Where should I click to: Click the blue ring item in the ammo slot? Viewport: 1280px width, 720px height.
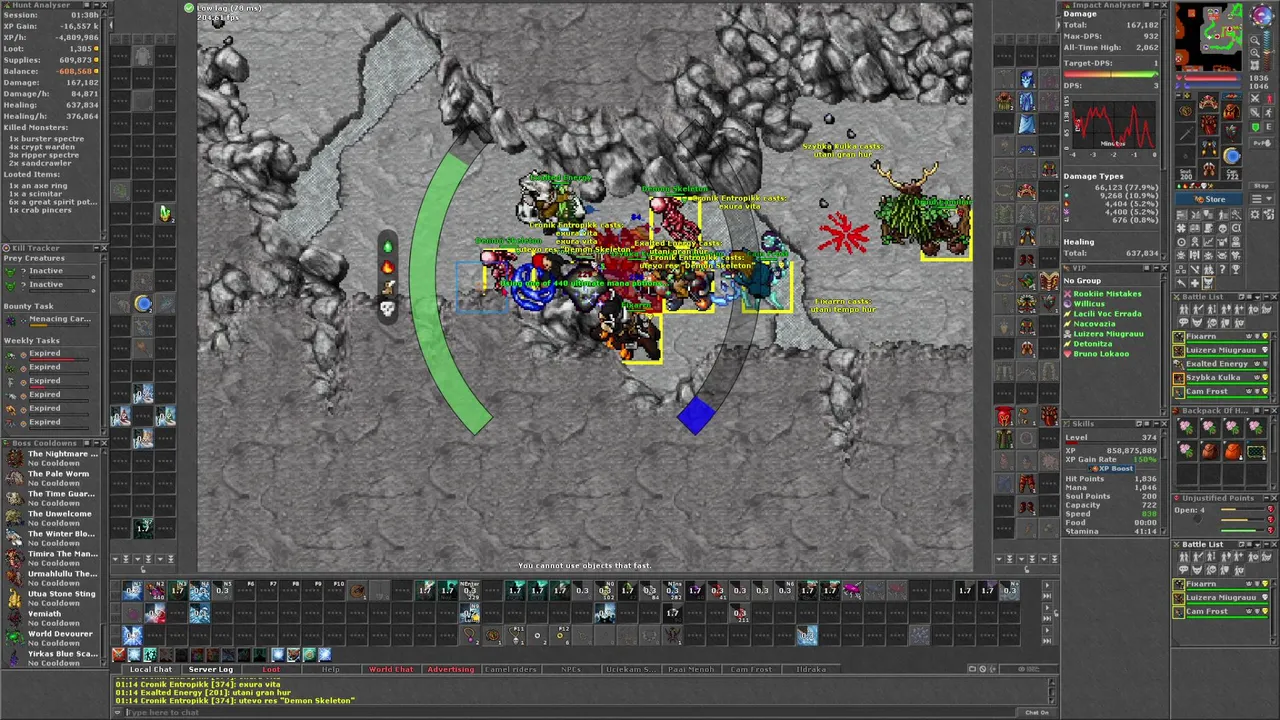coord(1232,155)
